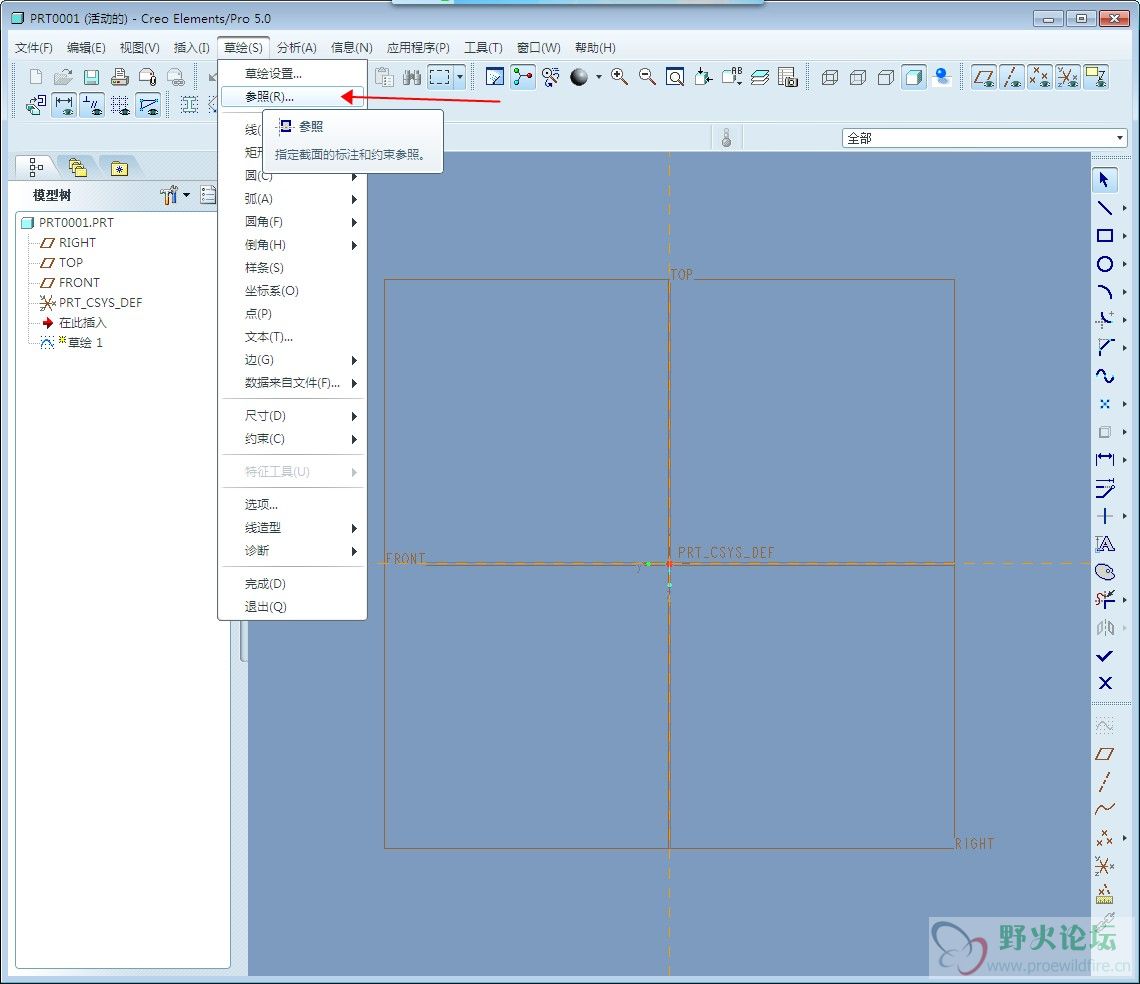Switch to the folder browser tab
Viewport: 1140px width, 984px height.
pyautogui.click(x=78, y=168)
